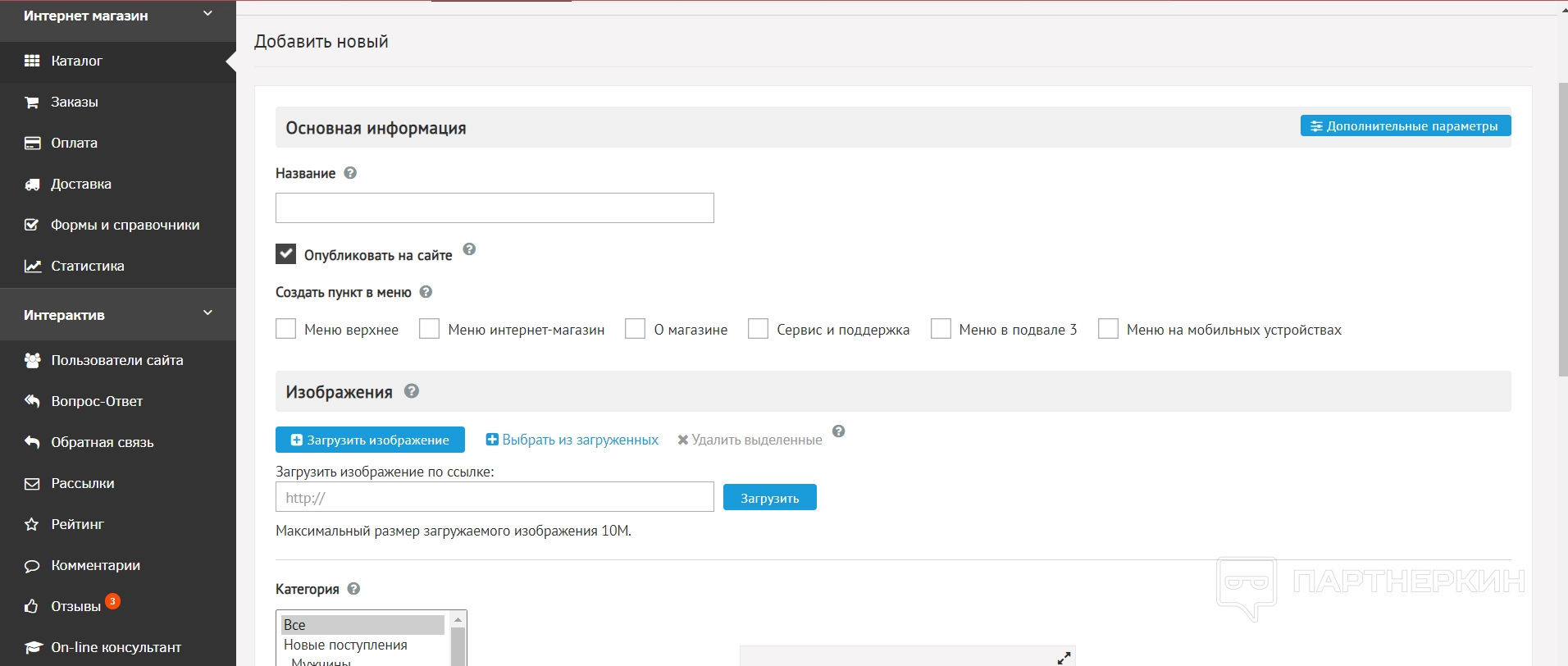Image resolution: width=1568 pixels, height=666 pixels.
Task: Click the Загрузить button next to URL field
Action: [770, 497]
